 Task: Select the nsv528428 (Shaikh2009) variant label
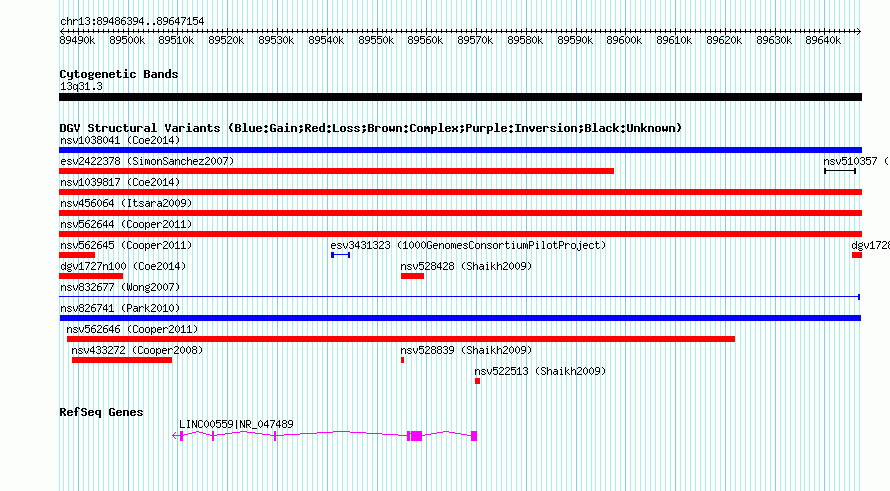click(466, 266)
